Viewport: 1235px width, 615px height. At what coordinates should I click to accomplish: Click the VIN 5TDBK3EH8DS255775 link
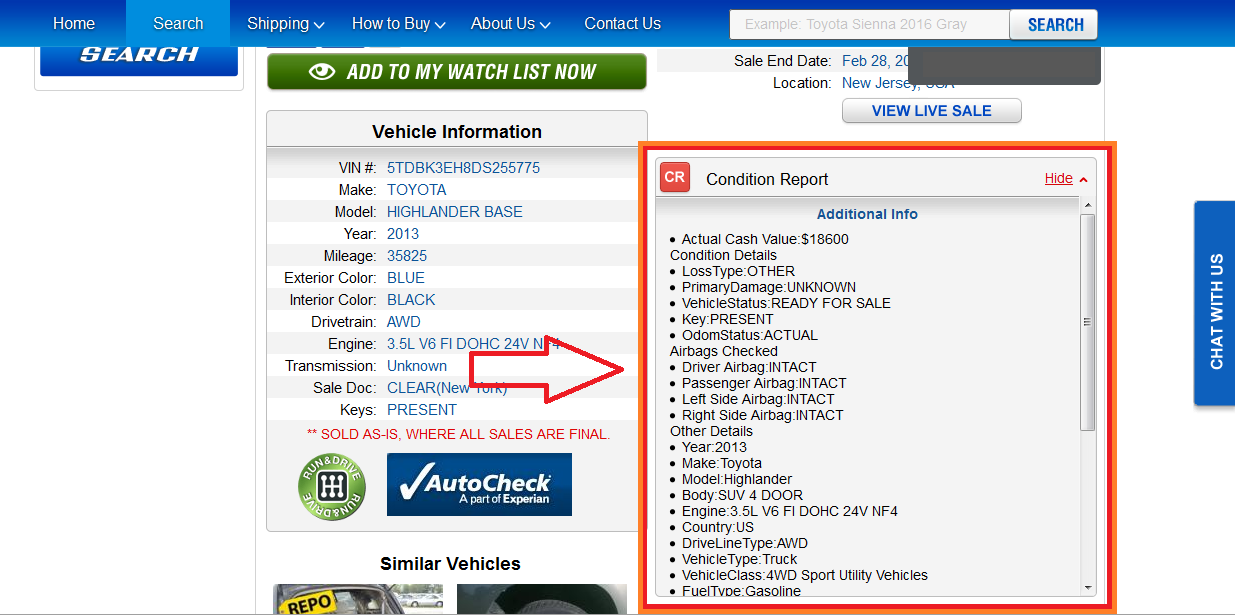click(x=463, y=168)
